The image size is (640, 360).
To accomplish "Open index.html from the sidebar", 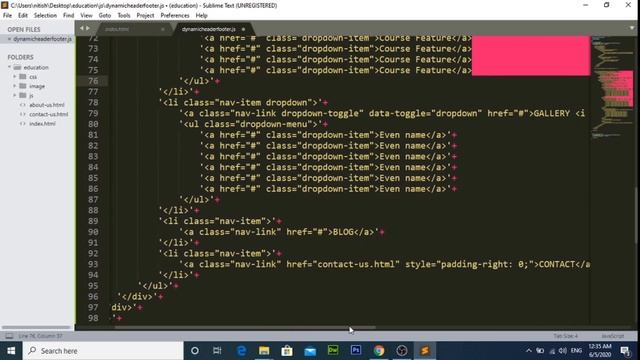I will click(42, 124).
